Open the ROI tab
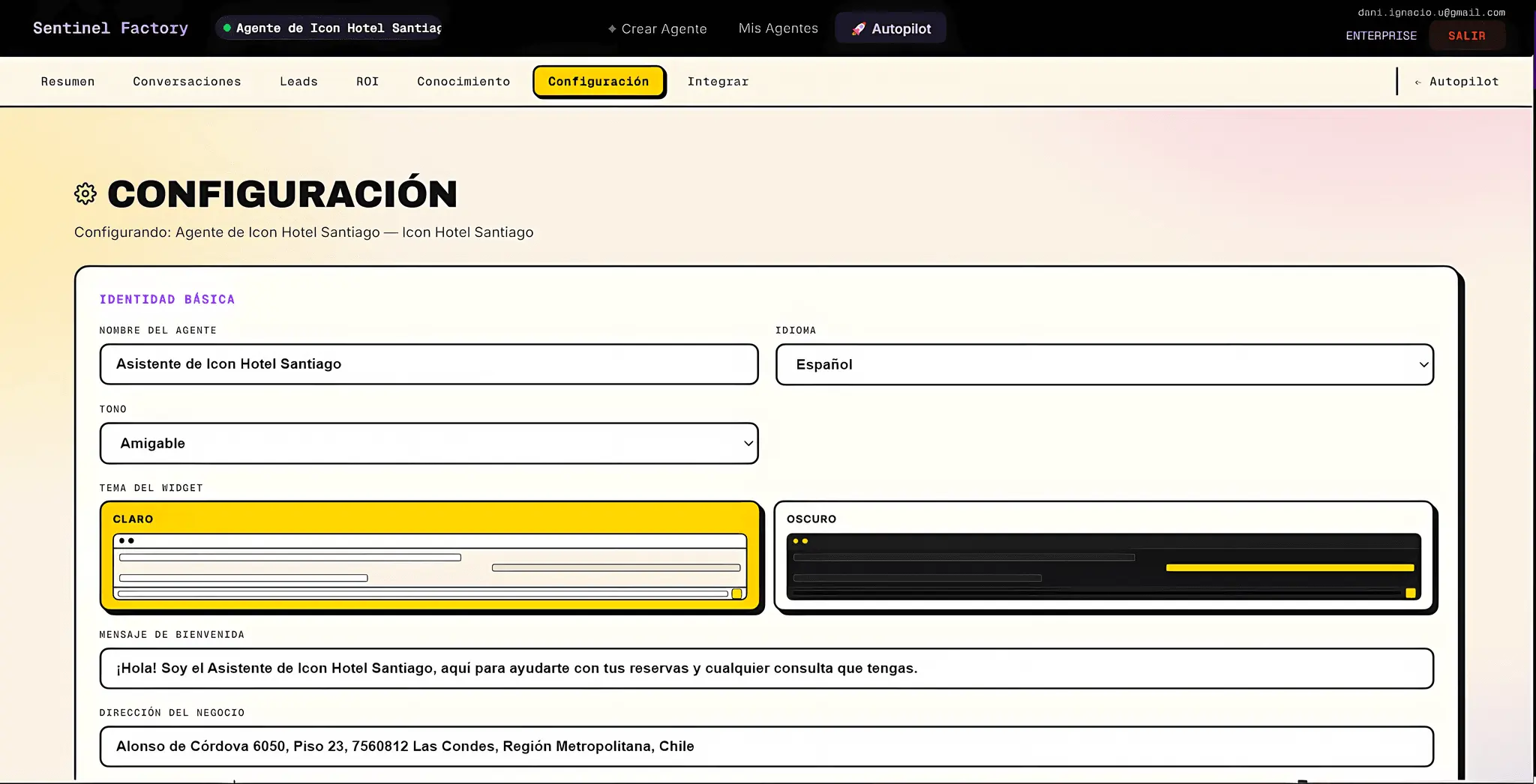1536x784 pixels. 367,82
